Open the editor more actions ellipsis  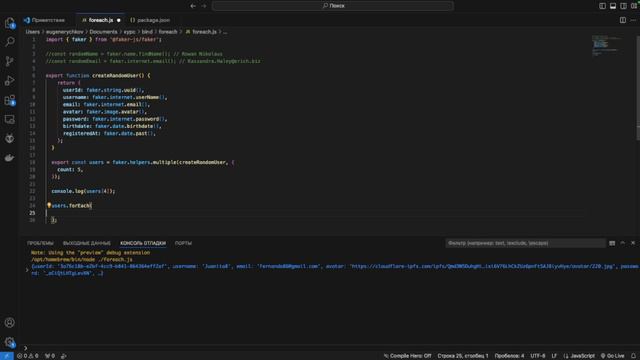click(633, 20)
